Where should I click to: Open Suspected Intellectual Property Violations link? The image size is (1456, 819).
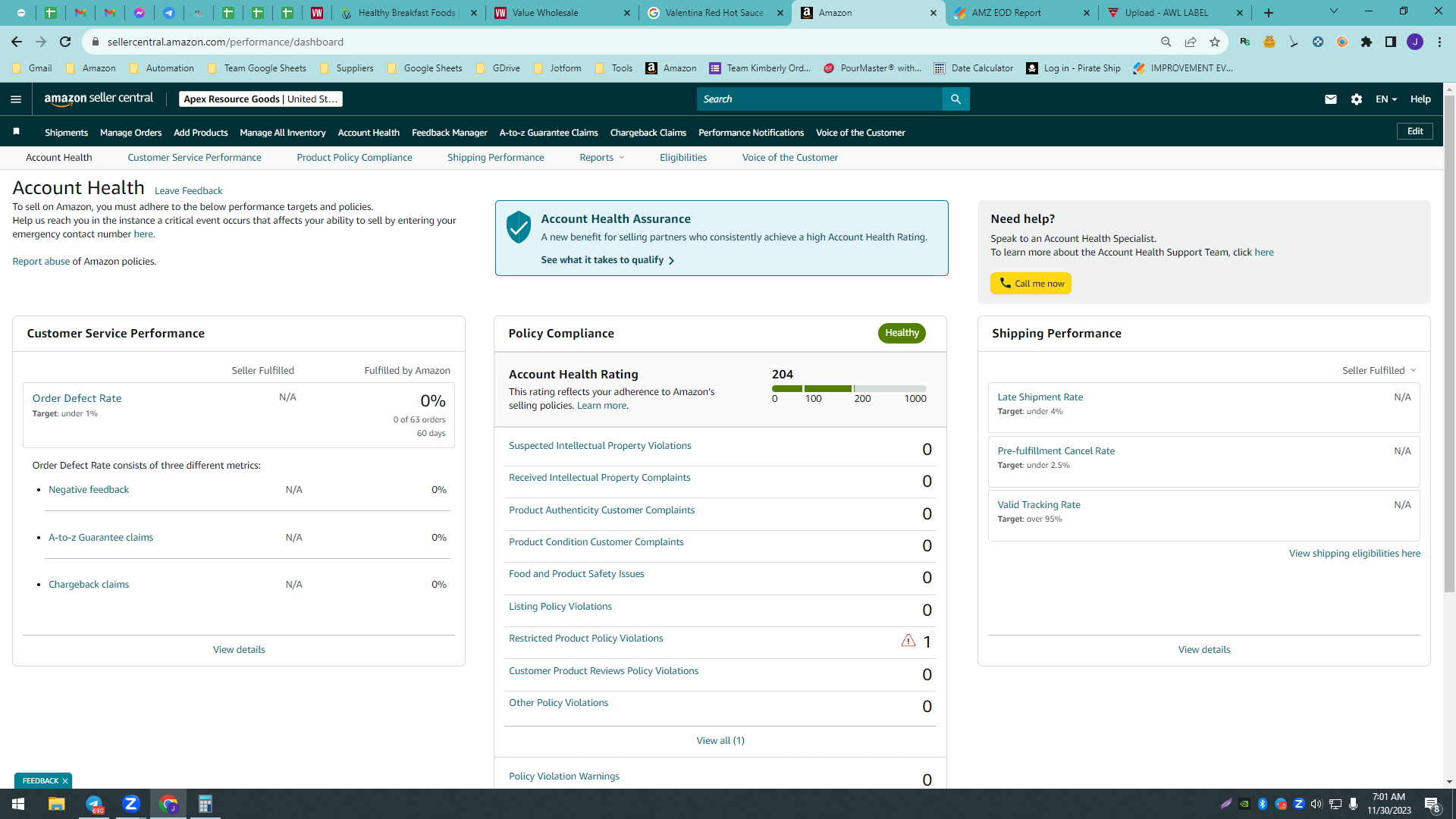600,446
